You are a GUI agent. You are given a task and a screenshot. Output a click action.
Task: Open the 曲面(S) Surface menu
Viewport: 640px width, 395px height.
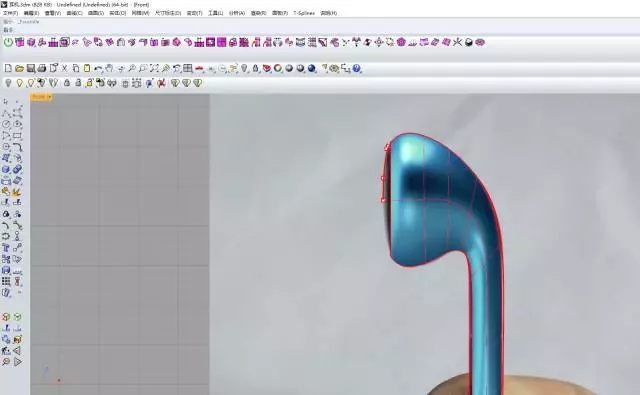[x=96, y=13]
